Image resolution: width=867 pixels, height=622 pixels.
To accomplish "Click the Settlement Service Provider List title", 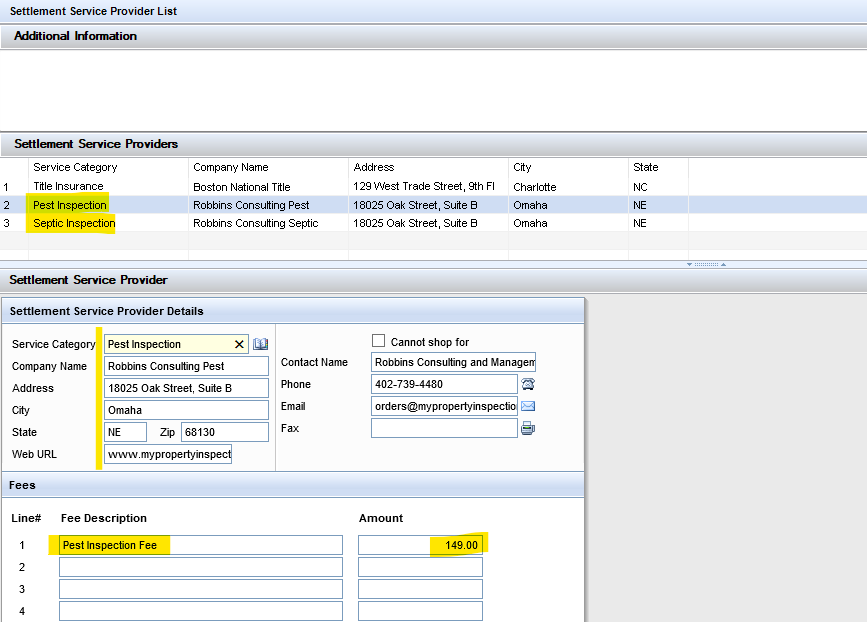I will coord(93,11).
